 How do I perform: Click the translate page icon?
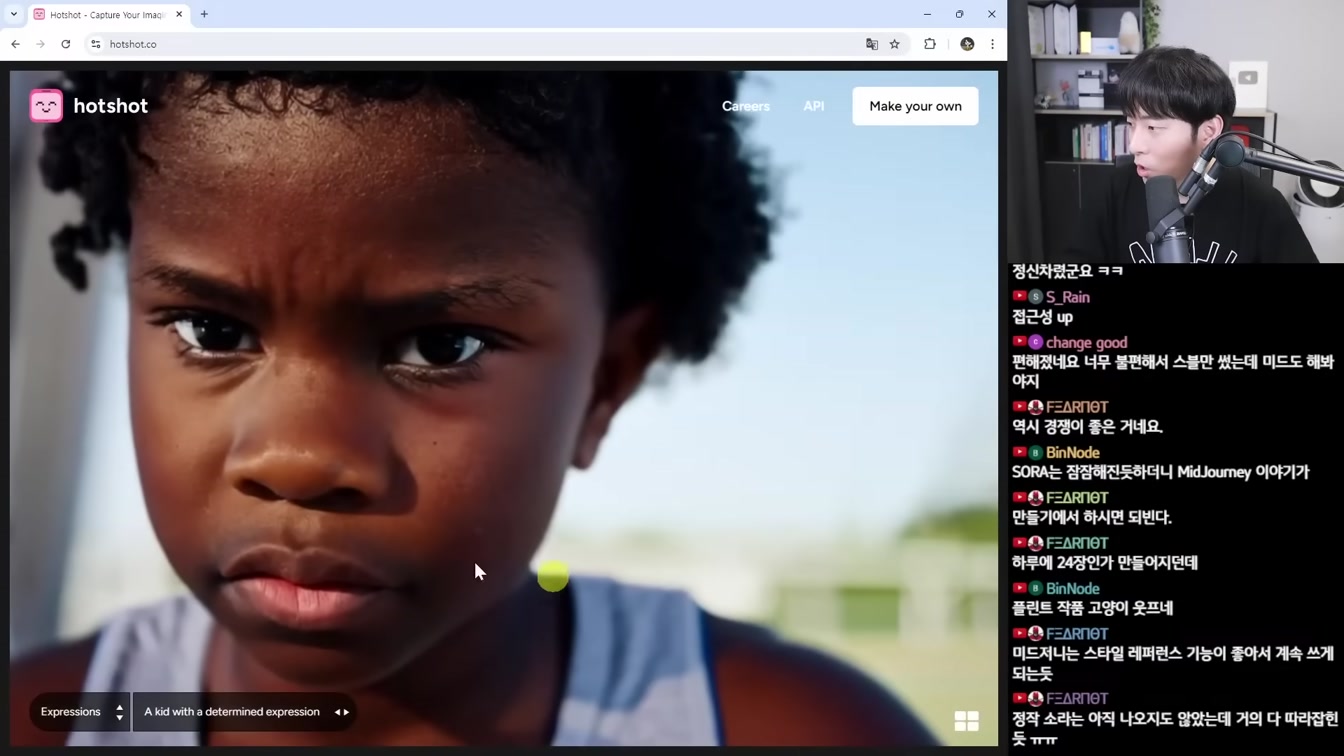872,44
